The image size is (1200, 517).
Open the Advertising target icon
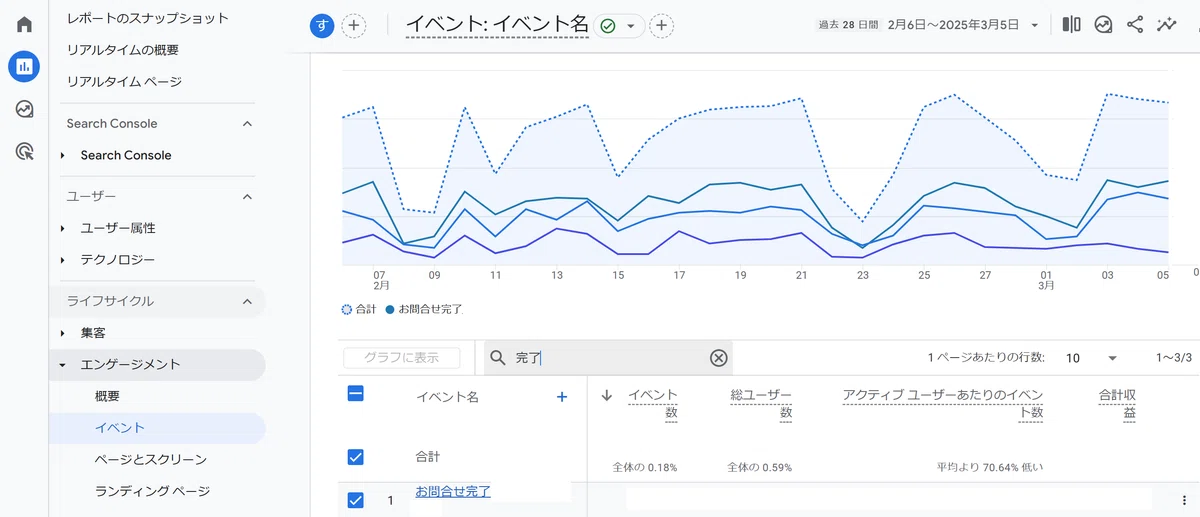(x=24, y=152)
